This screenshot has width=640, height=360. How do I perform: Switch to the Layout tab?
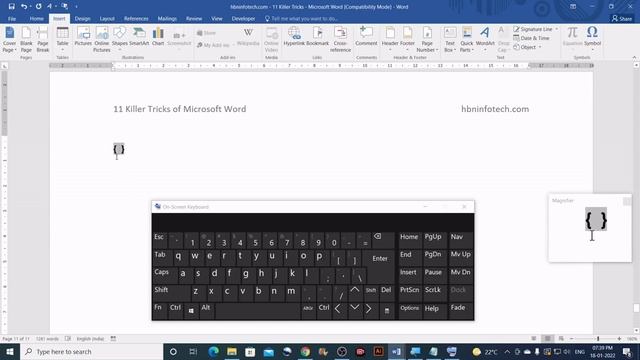(x=107, y=19)
